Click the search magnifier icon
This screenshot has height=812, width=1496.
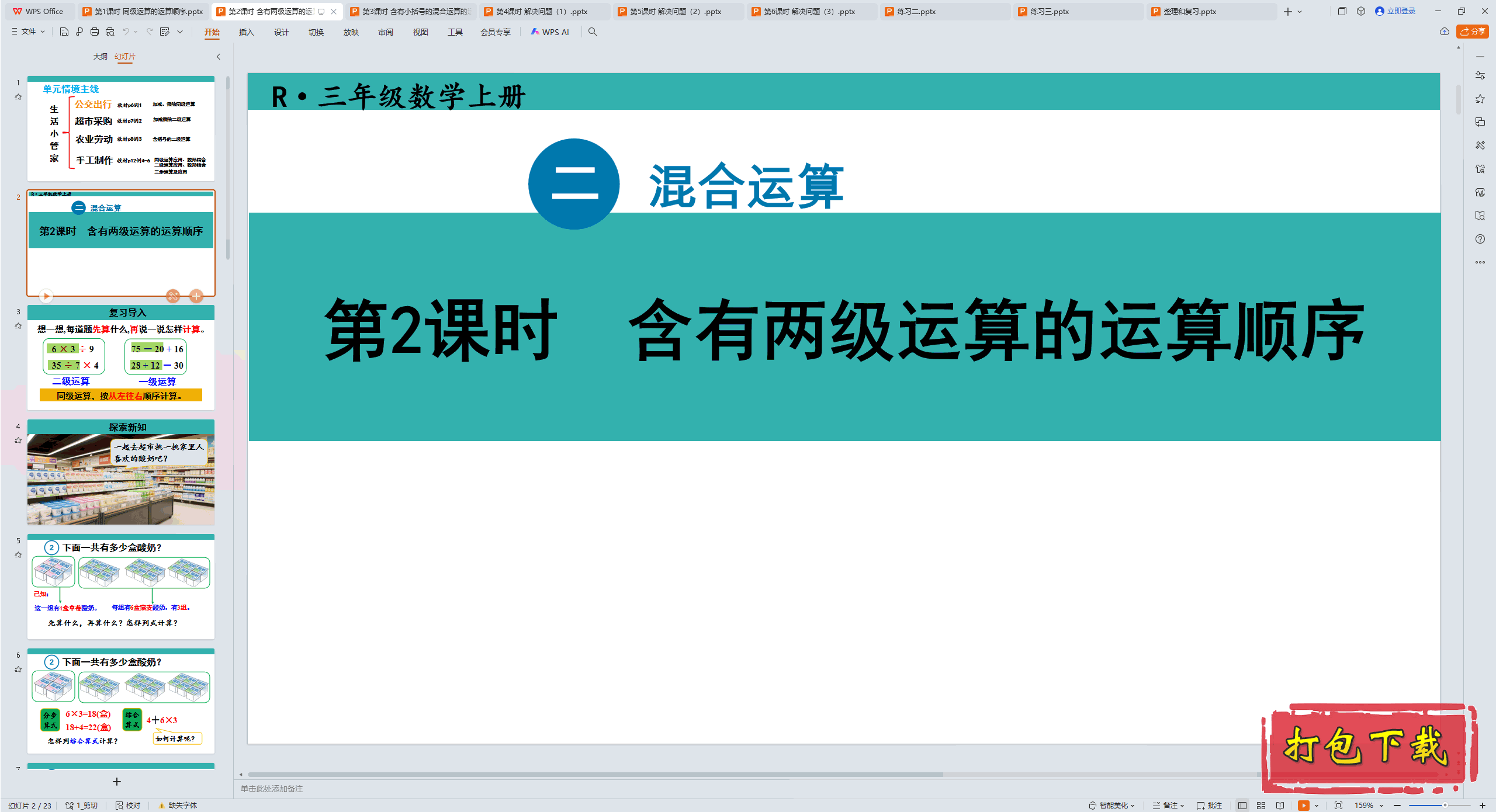[593, 32]
